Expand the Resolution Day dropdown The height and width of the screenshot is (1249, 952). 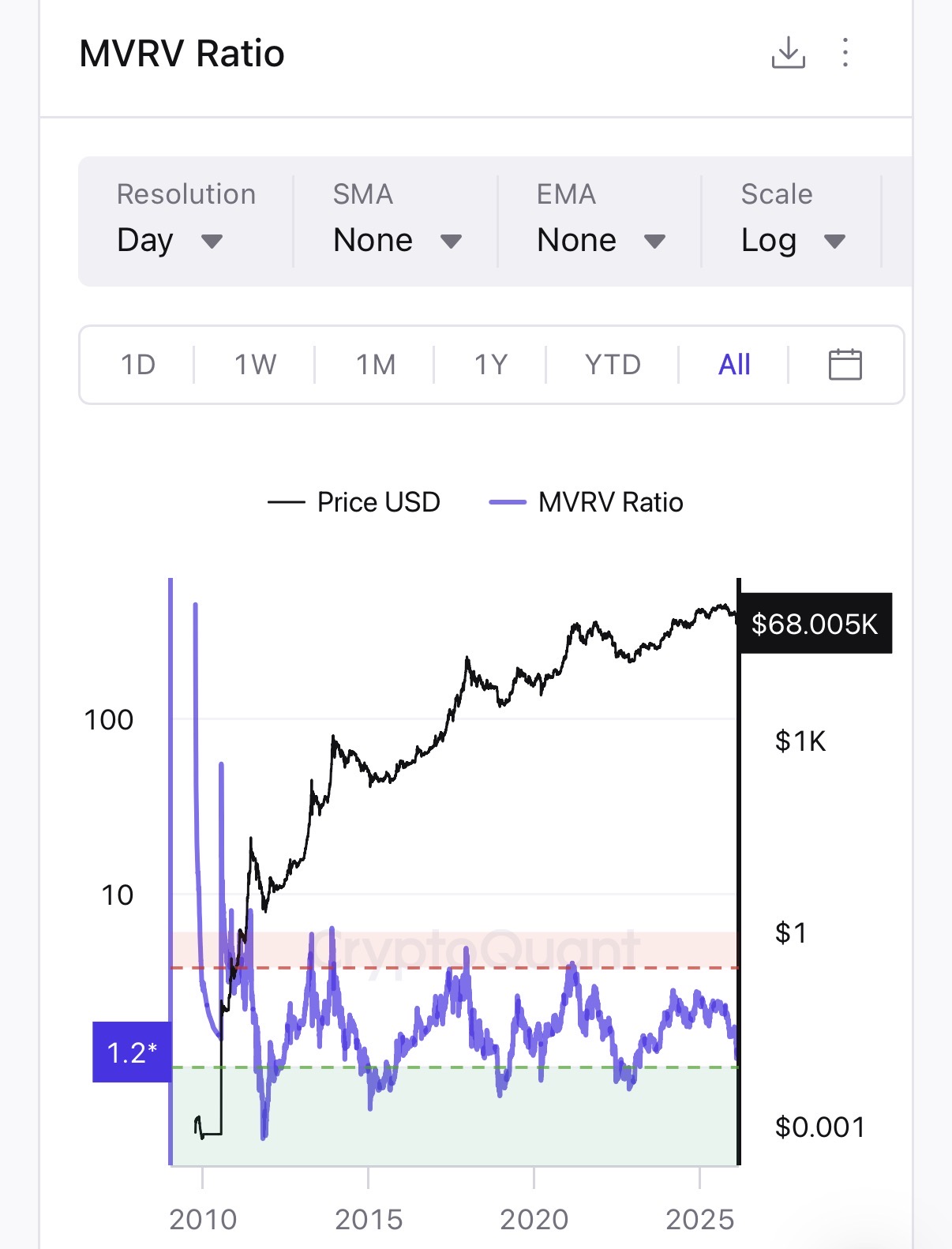pyautogui.click(x=170, y=240)
